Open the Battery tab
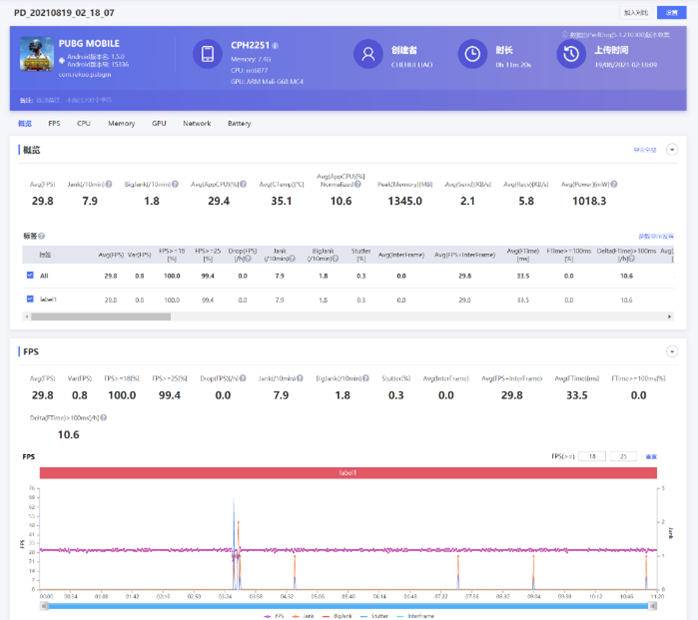 pos(239,123)
